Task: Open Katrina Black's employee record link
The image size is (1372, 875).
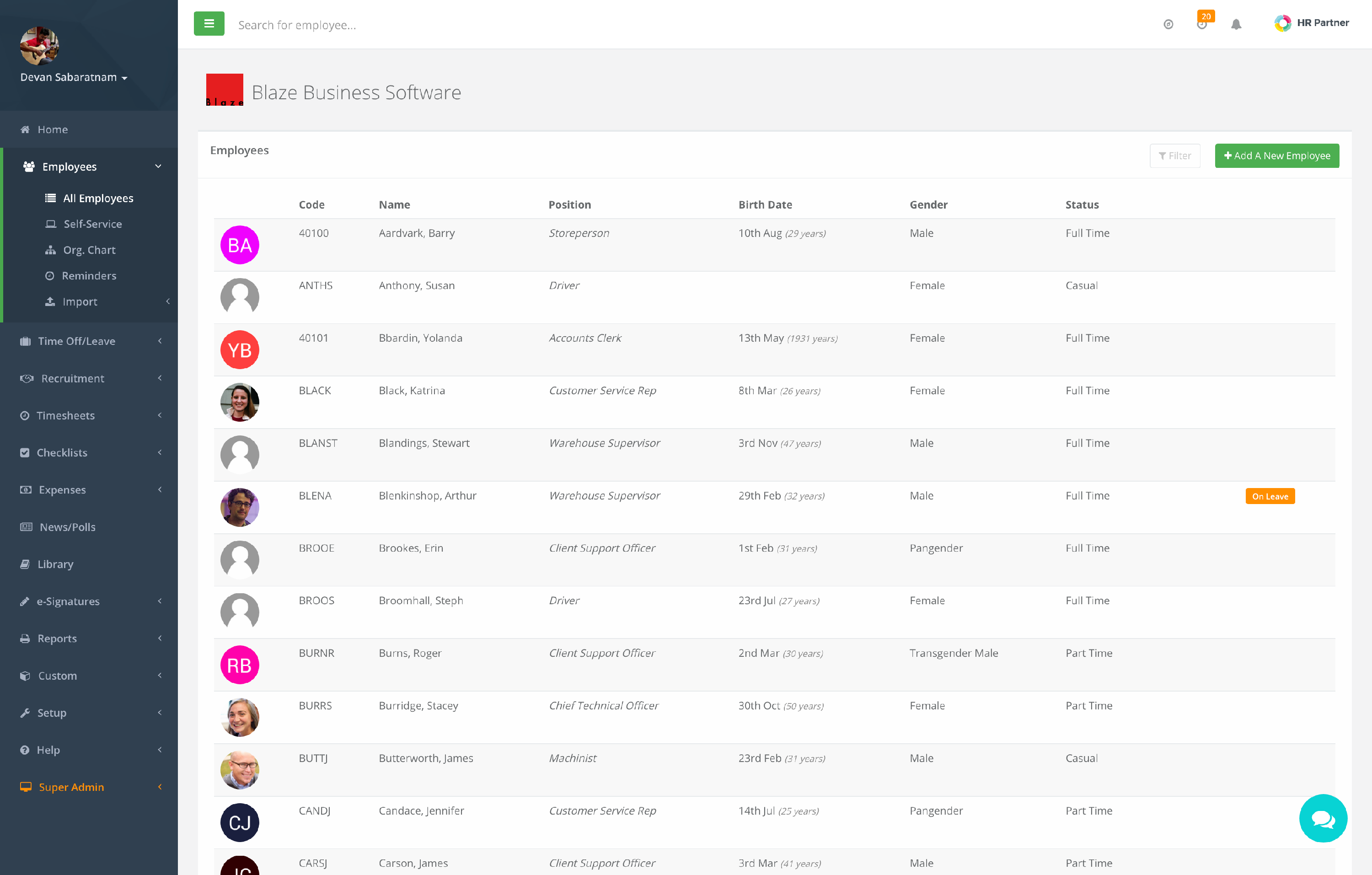Action: pyautogui.click(x=412, y=390)
